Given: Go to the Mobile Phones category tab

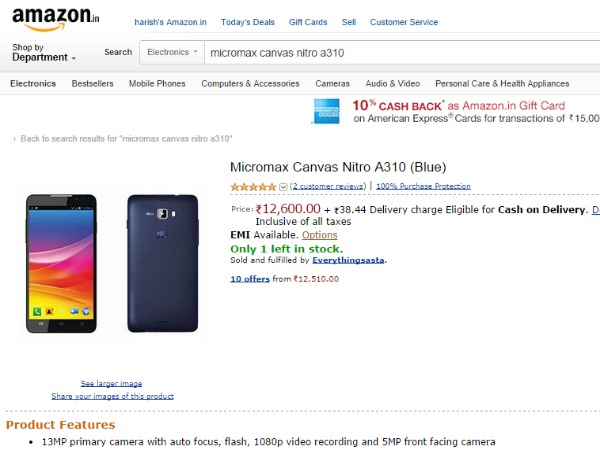Looking at the screenshot, I should point(157,84).
